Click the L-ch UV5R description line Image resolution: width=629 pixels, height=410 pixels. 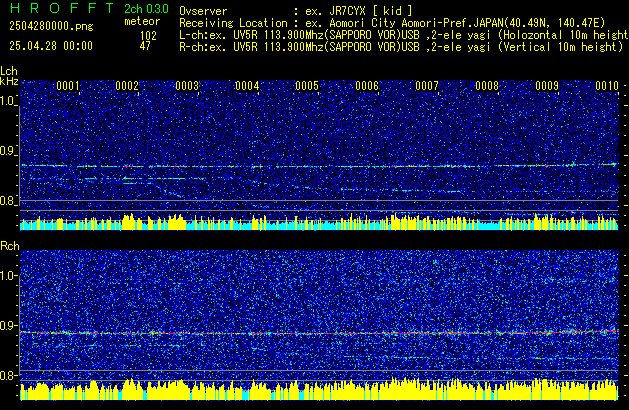[x=404, y=35]
